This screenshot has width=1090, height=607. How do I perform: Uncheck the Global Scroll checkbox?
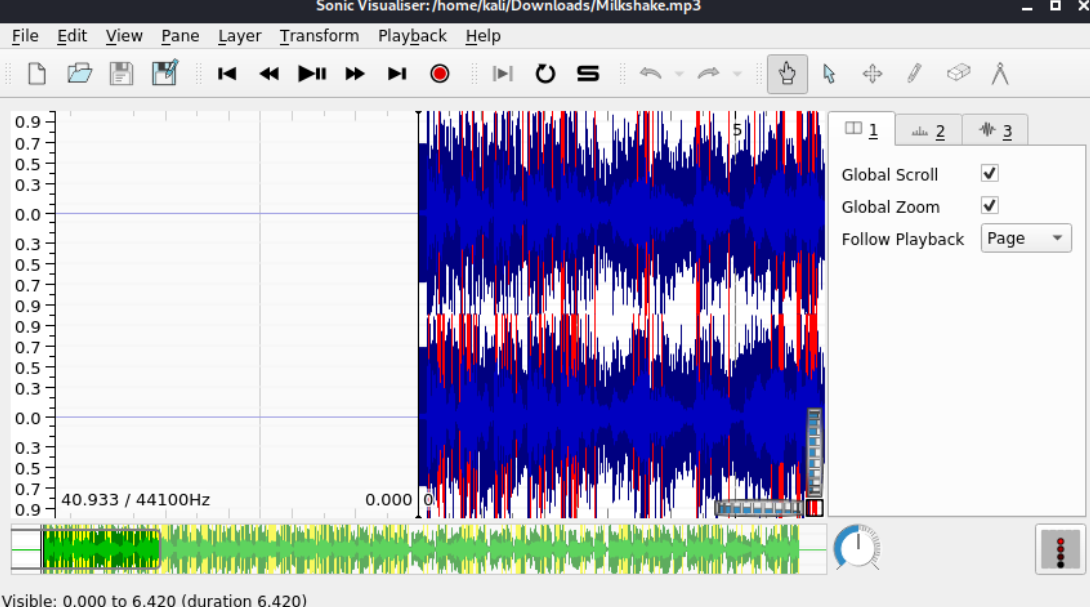990,173
